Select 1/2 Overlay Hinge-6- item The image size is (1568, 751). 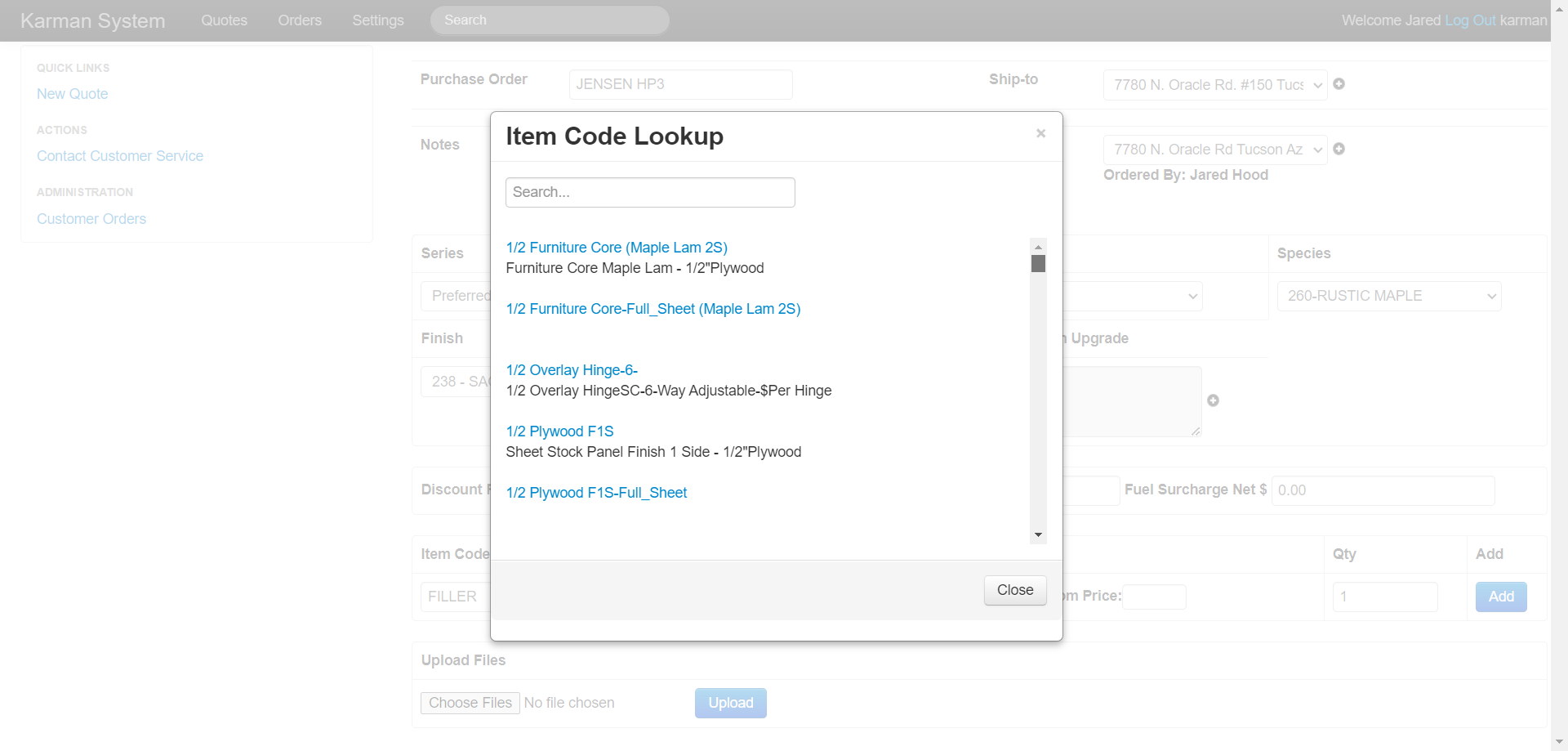pos(572,370)
